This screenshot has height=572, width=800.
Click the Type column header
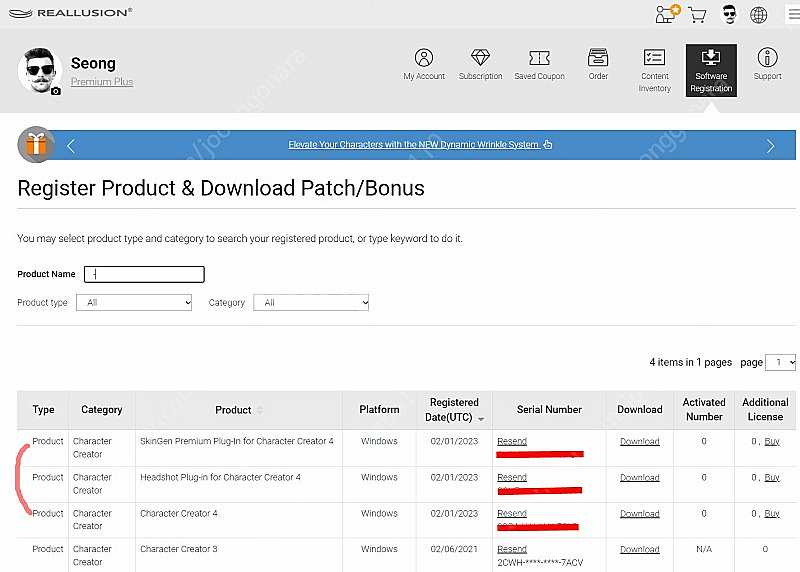[43, 410]
